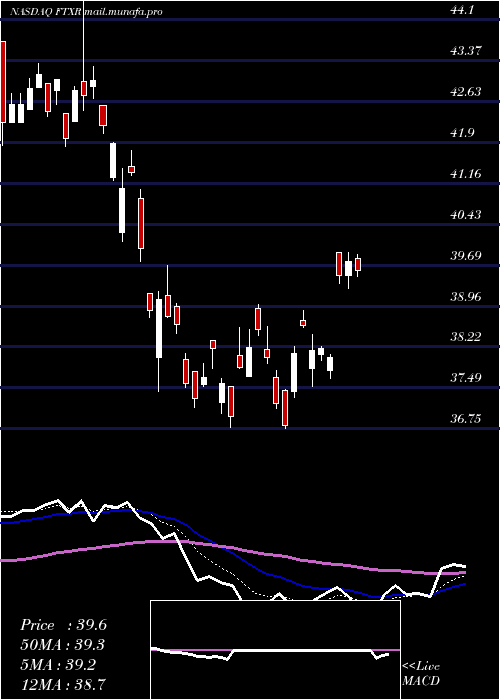Screen dimensions: 500x700
Task: Click the 39.69 price level label
Action: click(467, 256)
